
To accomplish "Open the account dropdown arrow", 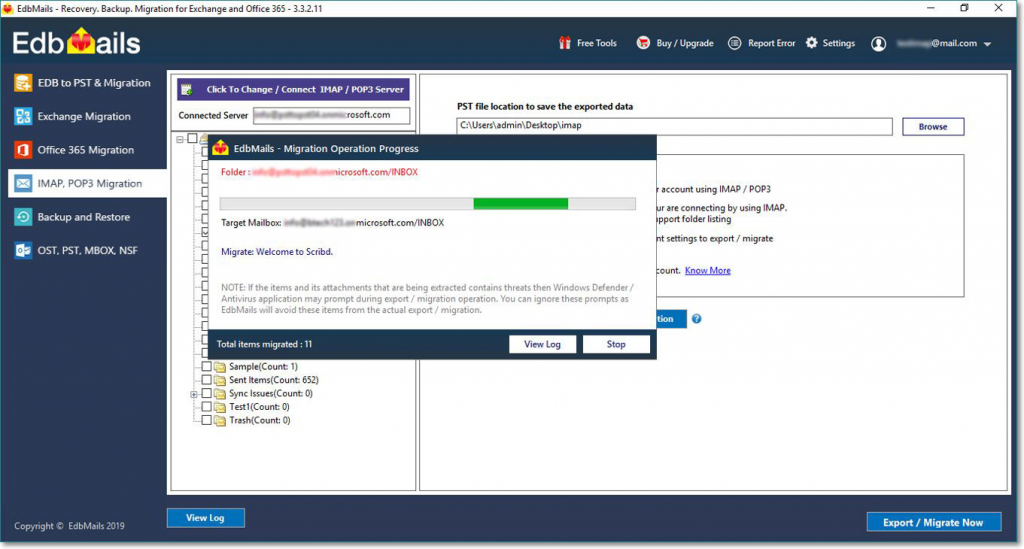I will pos(987,44).
